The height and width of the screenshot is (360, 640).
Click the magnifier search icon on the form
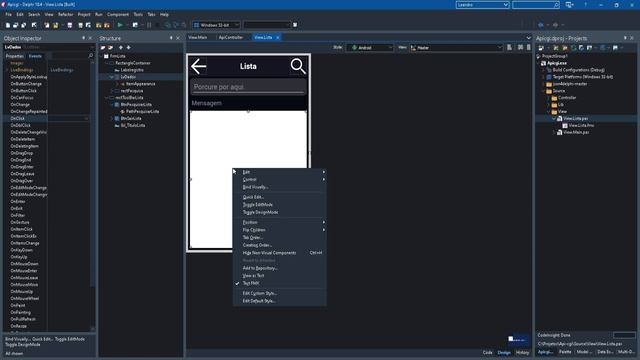tap(298, 66)
